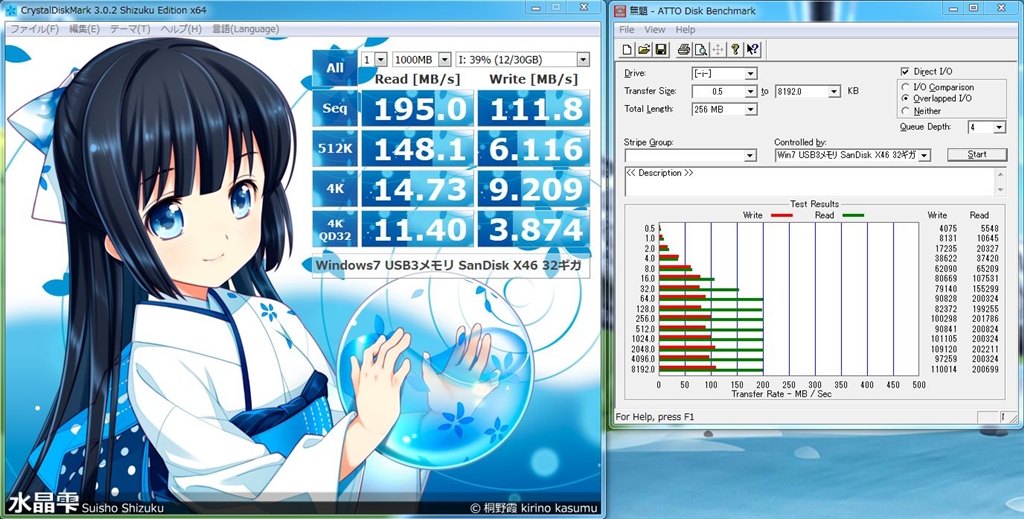Open the Total Length 256 MB dropdown
Screen dimensions: 1024x519
pyautogui.click(x=751, y=110)
